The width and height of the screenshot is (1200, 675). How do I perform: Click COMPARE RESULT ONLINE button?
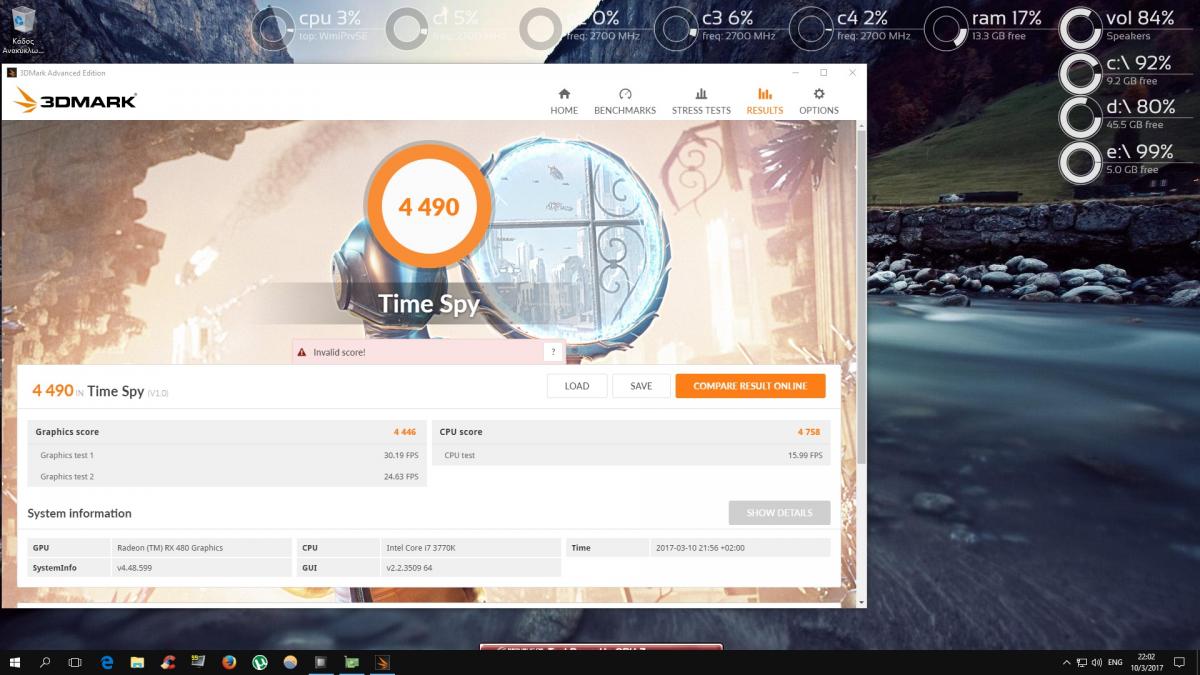coord(750,386)
